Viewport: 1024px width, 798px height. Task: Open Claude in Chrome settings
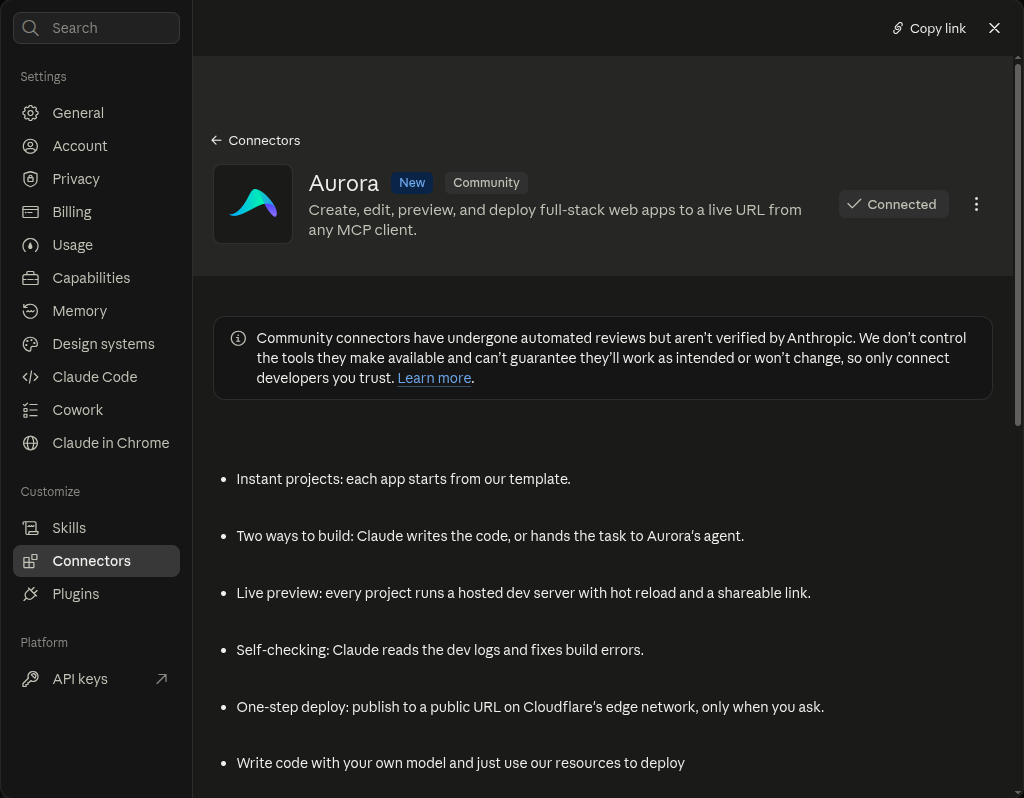pyautogui.click(x=96, y=443)
